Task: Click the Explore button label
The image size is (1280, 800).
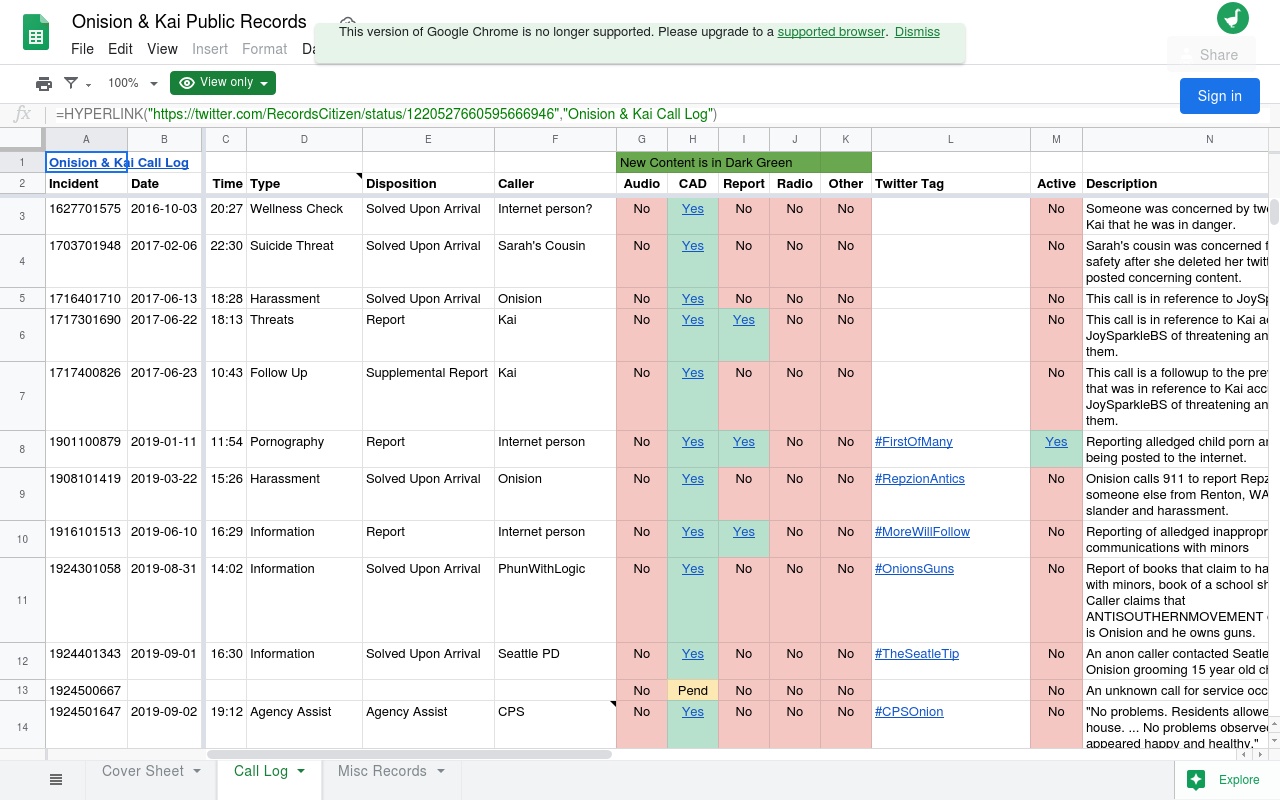Action: [x=1239, y=780]
